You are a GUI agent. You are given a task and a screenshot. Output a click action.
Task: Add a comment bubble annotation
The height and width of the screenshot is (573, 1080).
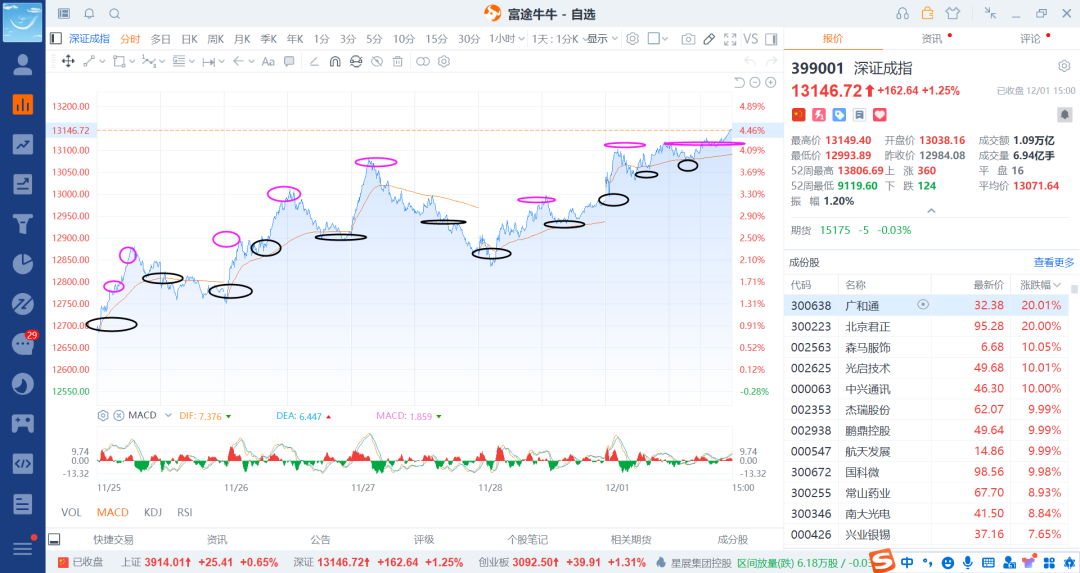(x=289, y=61)
